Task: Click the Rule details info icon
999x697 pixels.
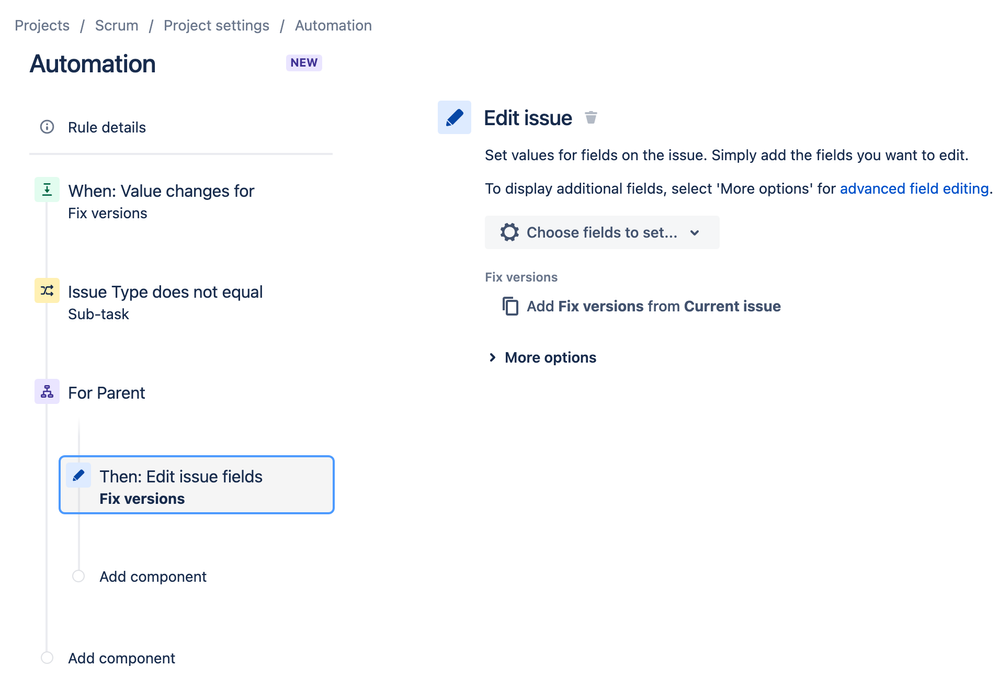Action: [47, 127]
